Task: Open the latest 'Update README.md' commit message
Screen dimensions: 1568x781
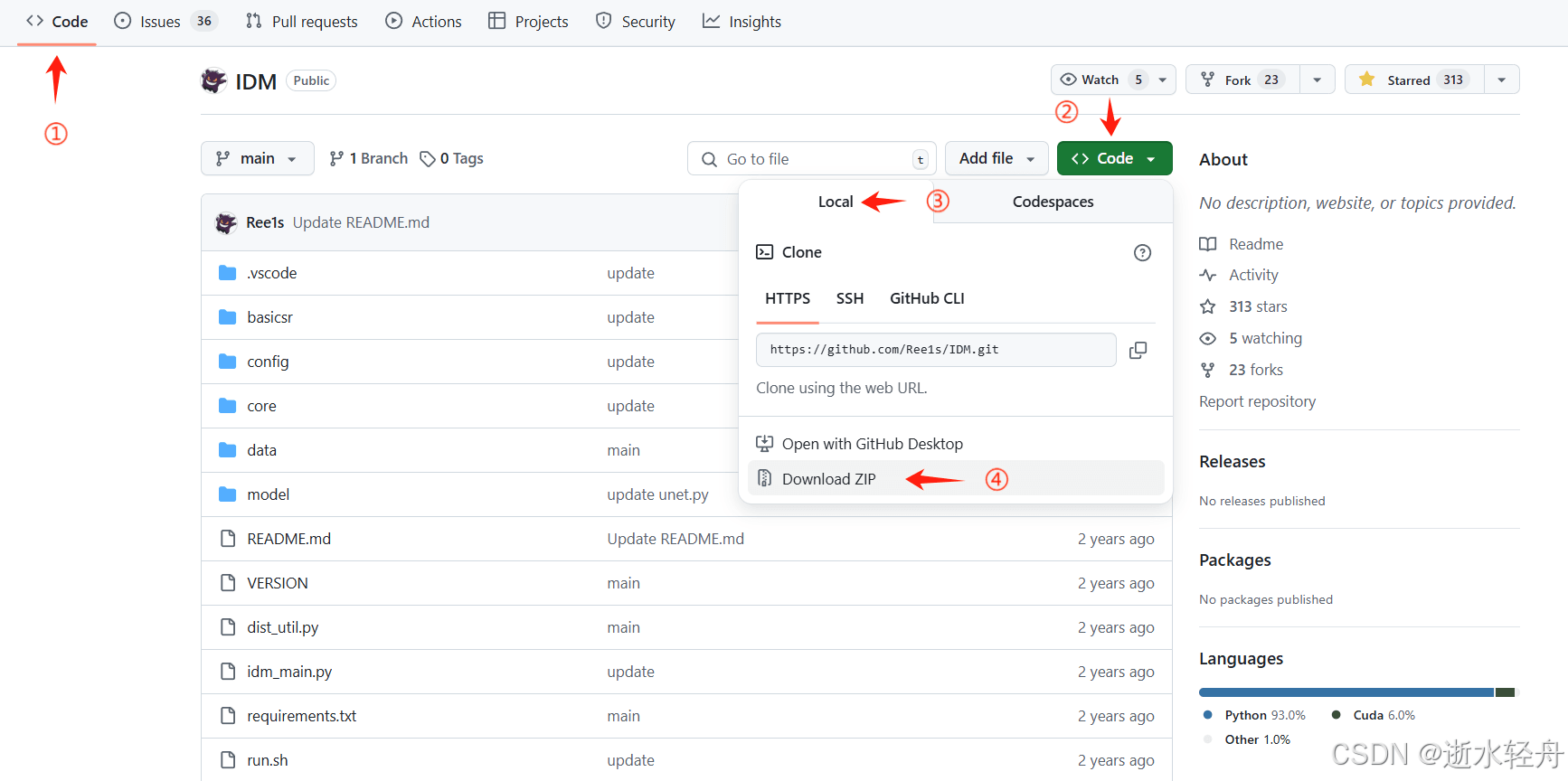Action: tap(362, 222)
